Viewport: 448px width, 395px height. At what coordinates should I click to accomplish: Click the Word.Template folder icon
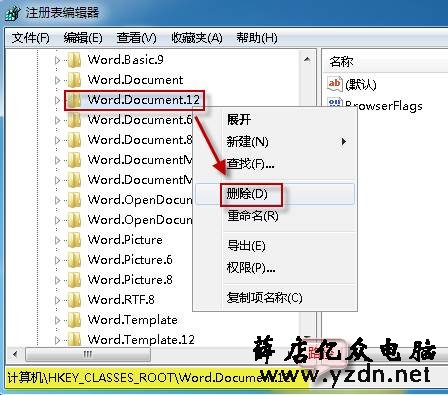[74, 320]
